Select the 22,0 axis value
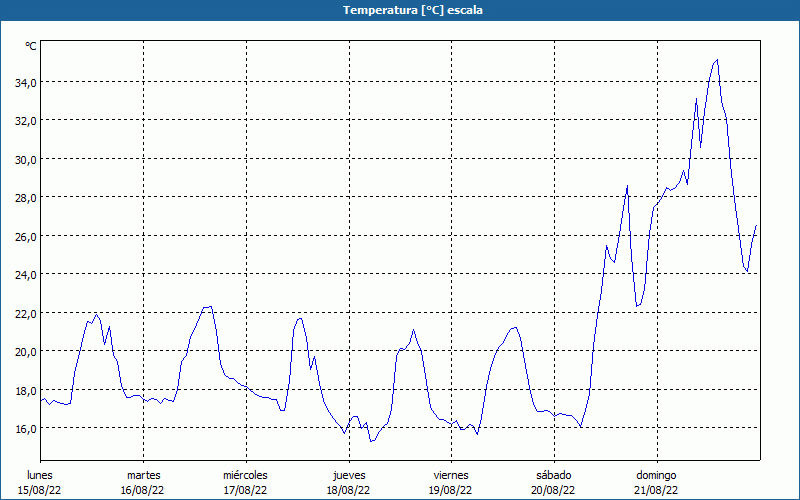The width and height of the screenshot is (800, 500). click(x=26, y=313)
